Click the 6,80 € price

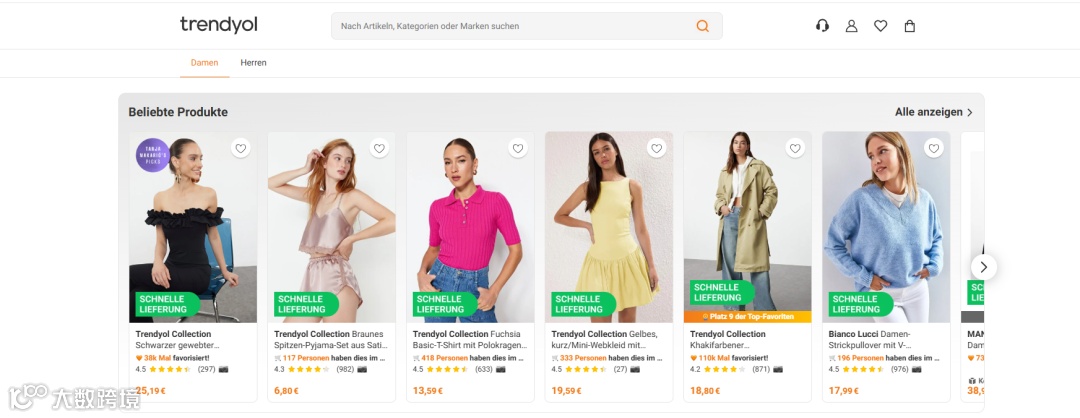click(287, 391)
